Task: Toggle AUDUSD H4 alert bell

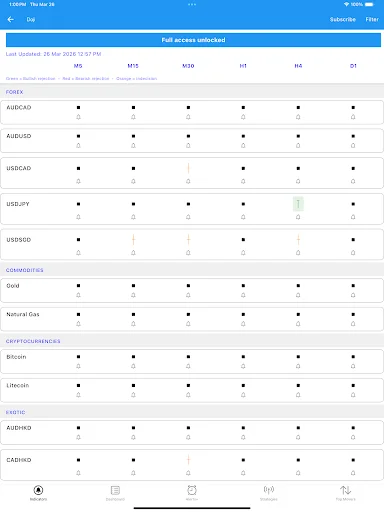Action: pyautogui.click(x=298, y=146)
